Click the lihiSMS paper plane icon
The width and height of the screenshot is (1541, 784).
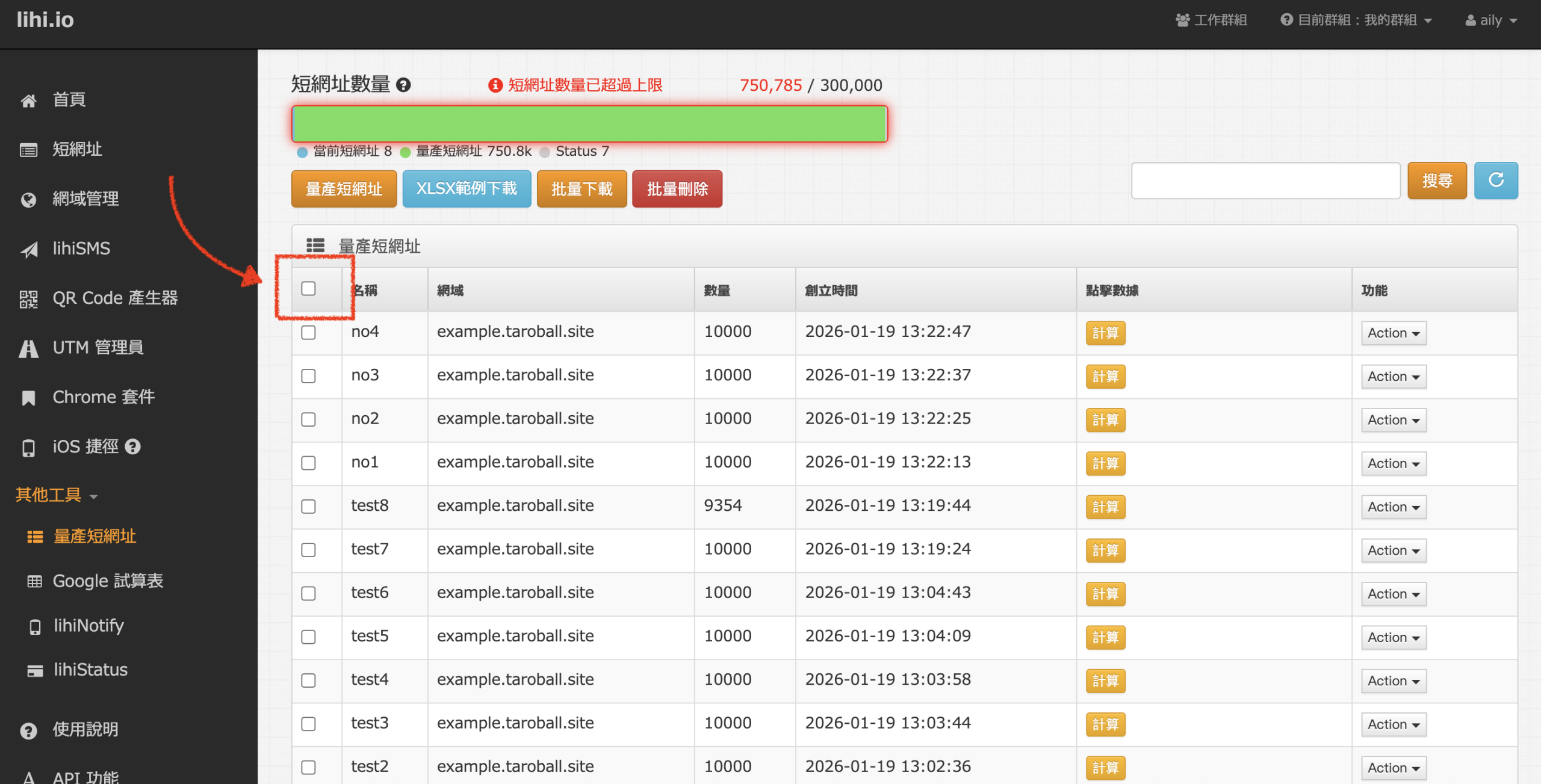28,249
